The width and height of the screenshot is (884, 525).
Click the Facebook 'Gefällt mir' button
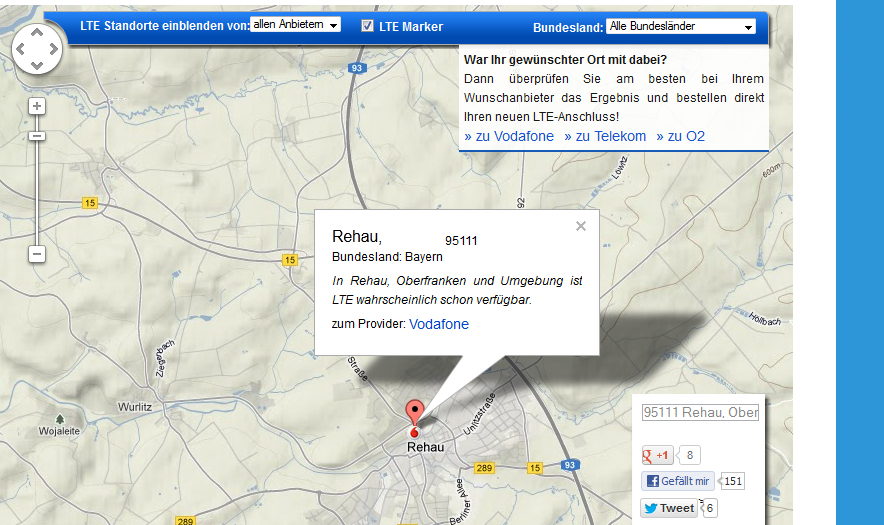pos(678,481)
